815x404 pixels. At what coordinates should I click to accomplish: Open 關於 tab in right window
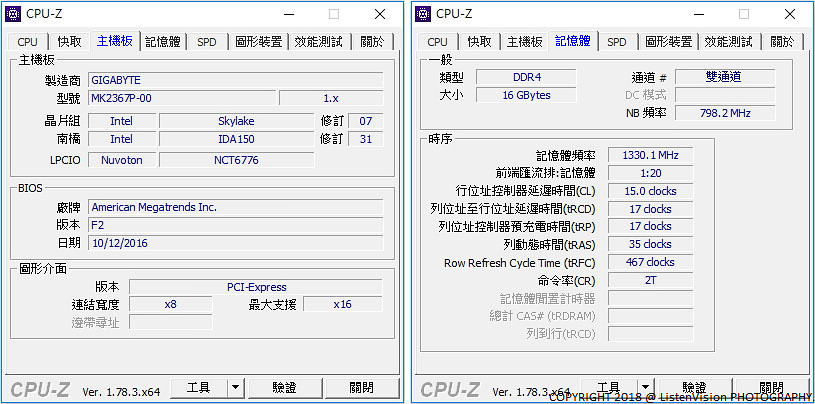782,42
